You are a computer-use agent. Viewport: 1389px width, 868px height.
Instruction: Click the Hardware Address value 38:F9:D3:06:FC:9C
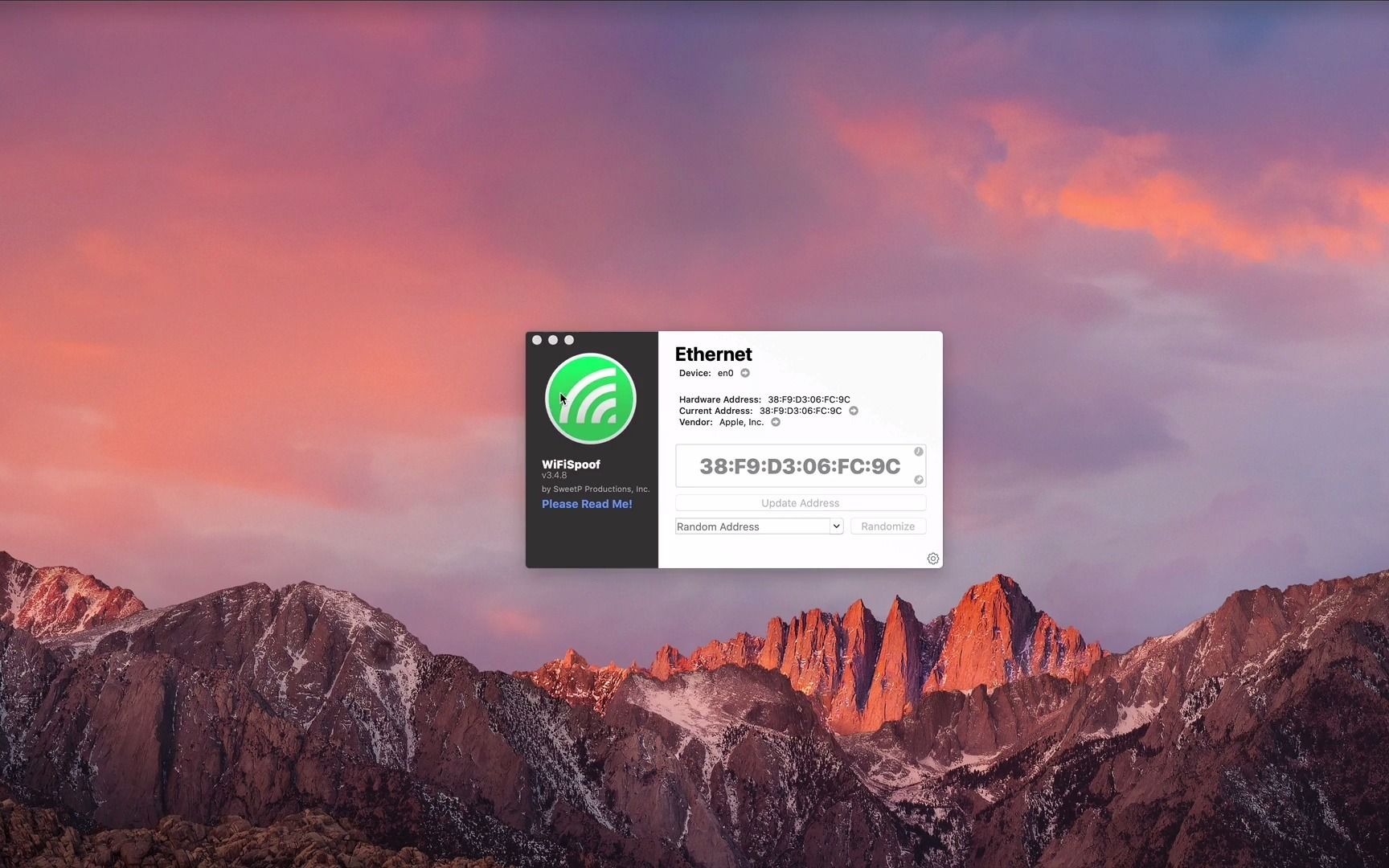tap(809, 399)
